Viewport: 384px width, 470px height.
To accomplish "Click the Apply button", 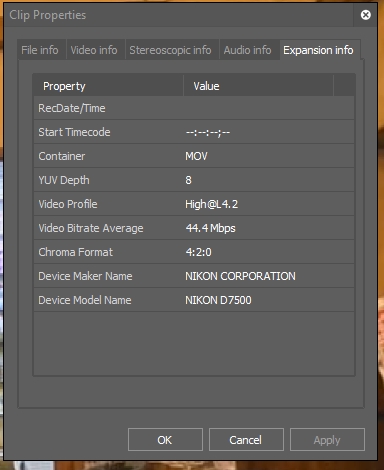I will (327, 440).
